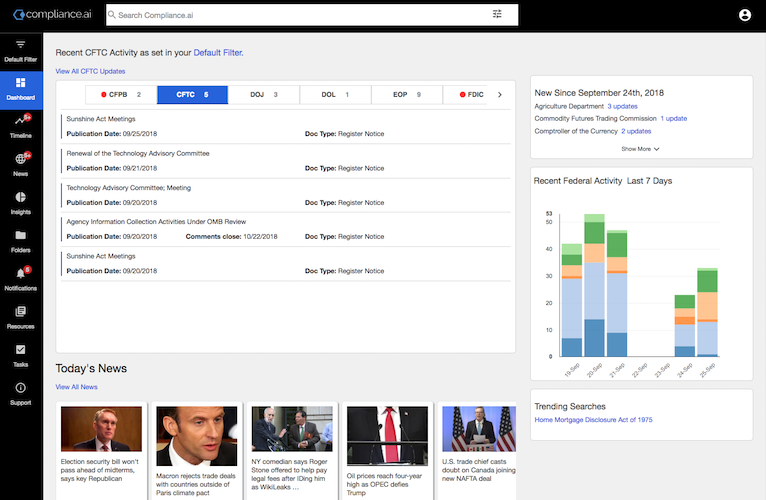Open U.S. trade chief NAFTA news card

point(477,451)
